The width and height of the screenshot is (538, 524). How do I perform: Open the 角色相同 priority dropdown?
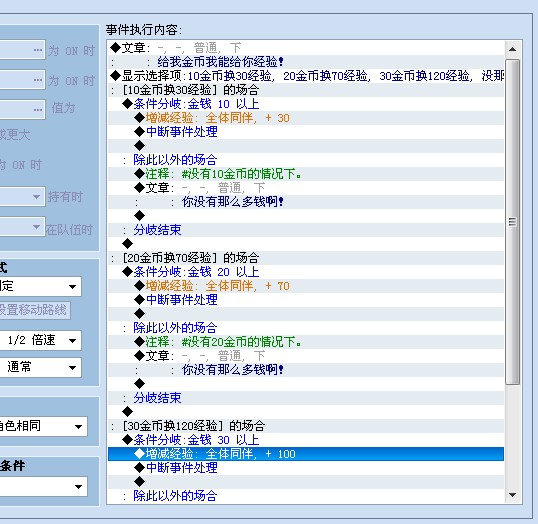[44, 427]
